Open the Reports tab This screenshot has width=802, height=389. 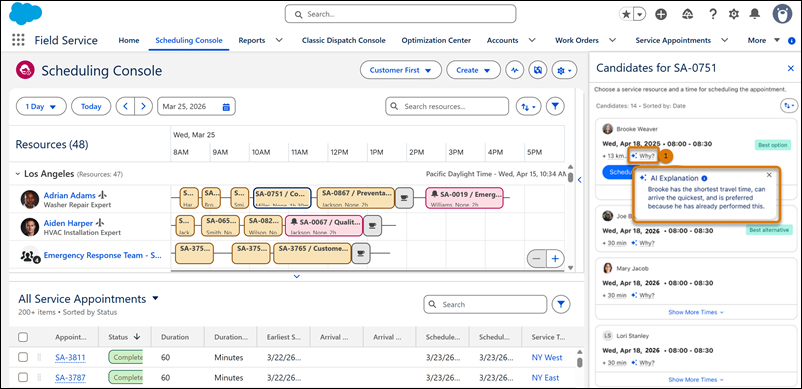252,40
